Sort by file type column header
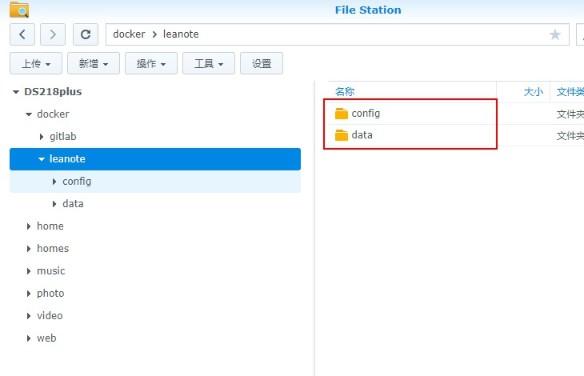This screenshot has width=584, height=376. 570,92
